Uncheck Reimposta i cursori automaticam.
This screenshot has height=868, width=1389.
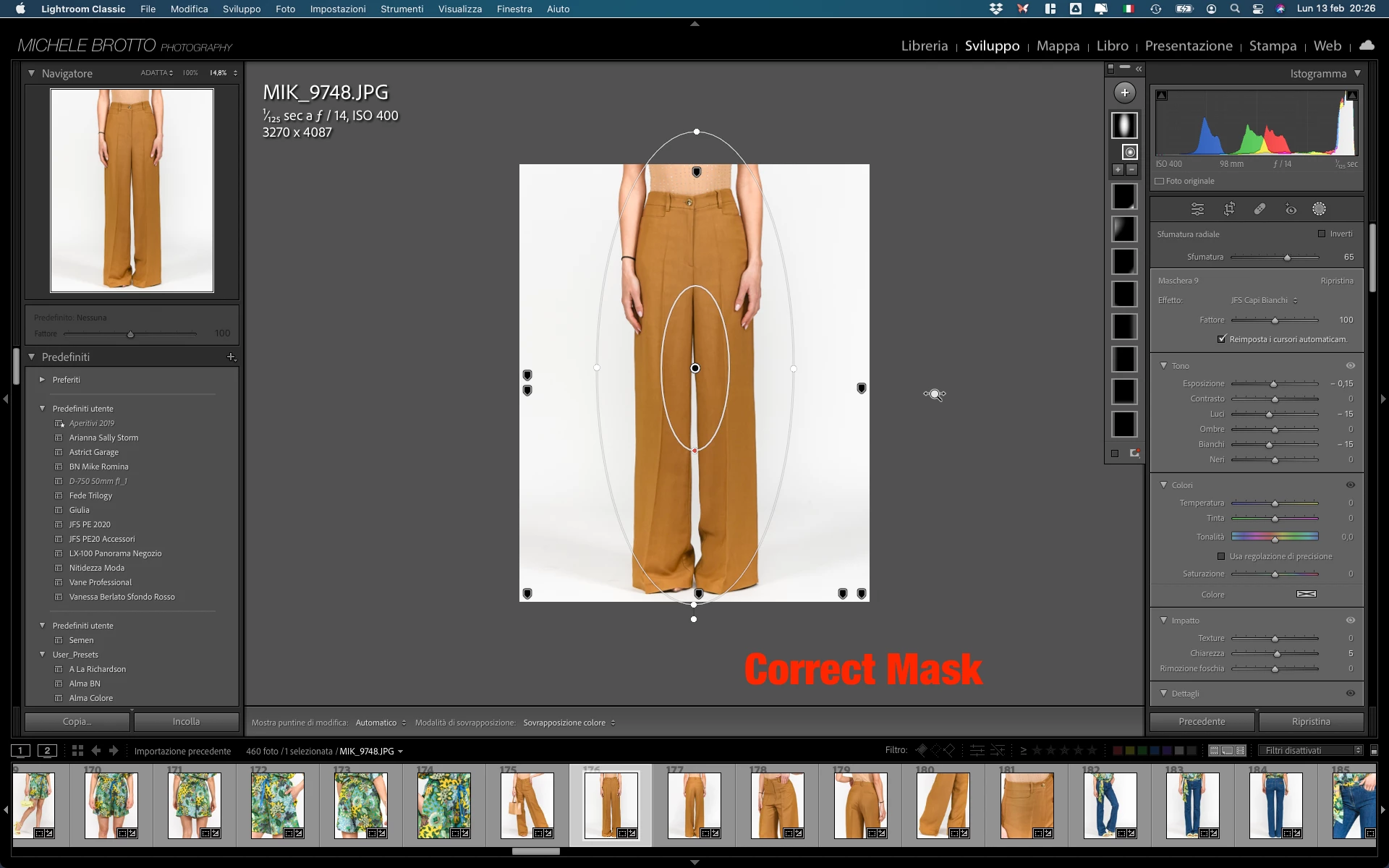(x=1222, y=339)
